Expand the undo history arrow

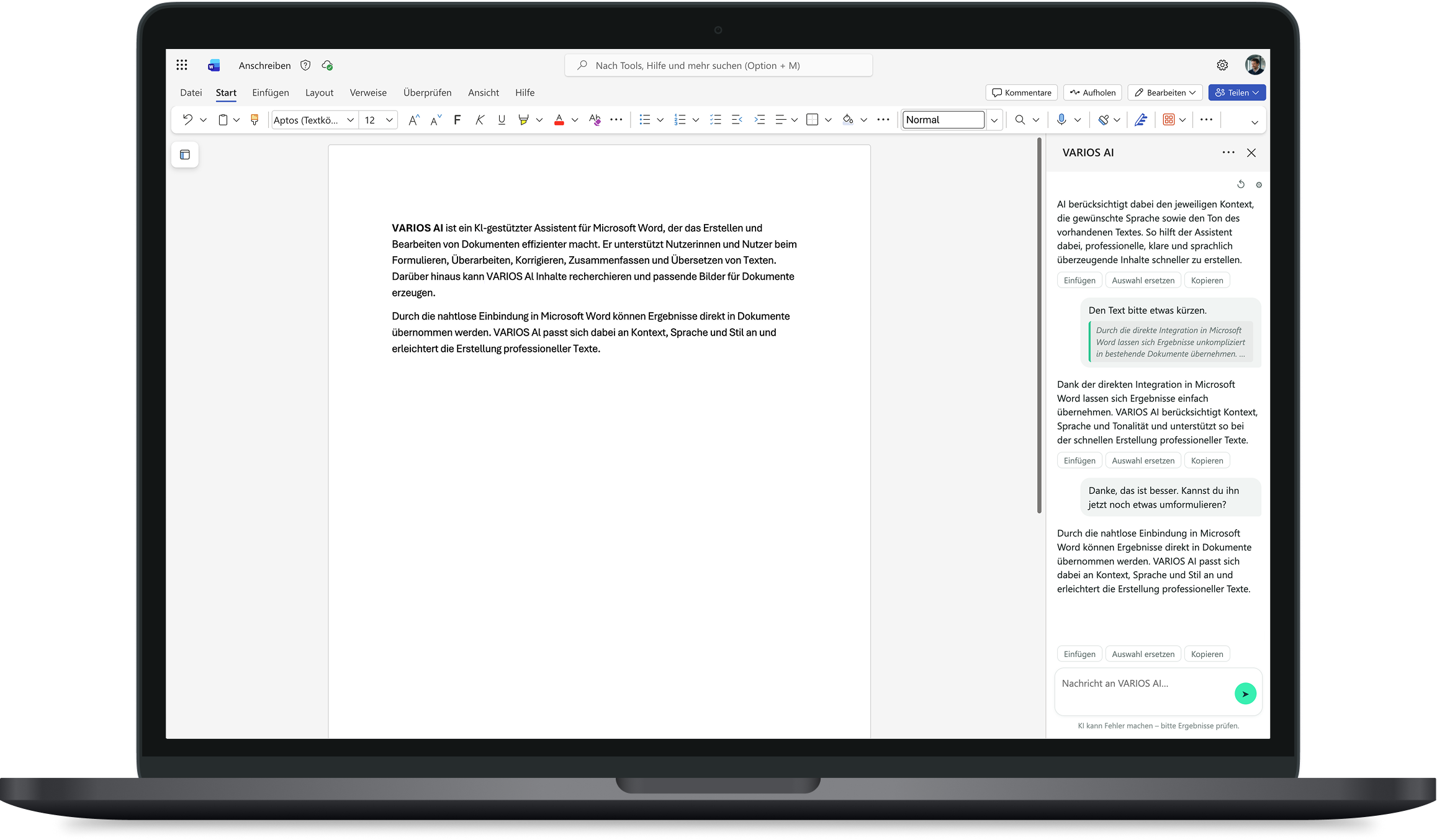(203, 120)
